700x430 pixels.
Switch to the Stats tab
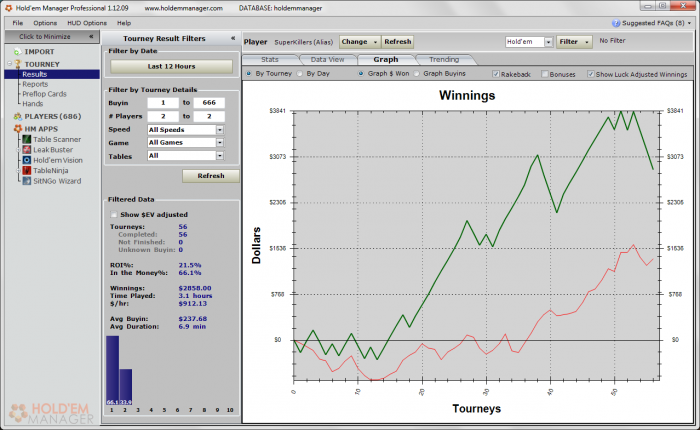(x=270, y=59)
